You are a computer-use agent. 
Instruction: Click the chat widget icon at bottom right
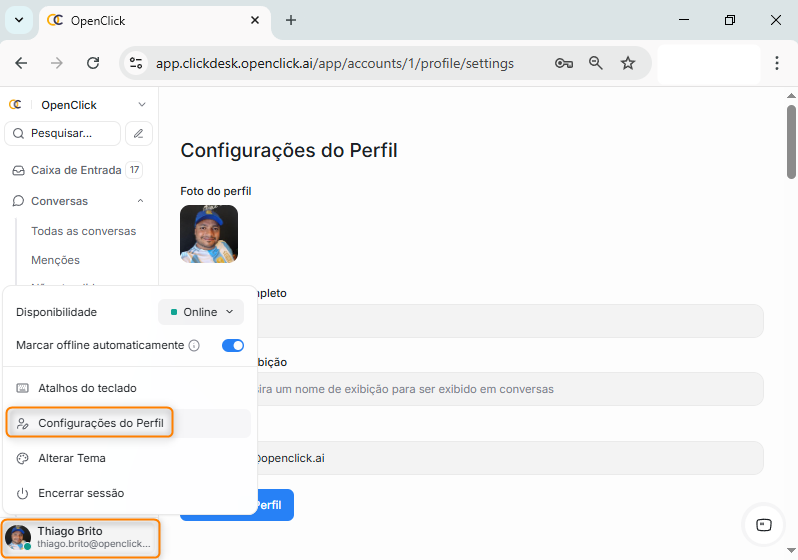coord(764,525)
